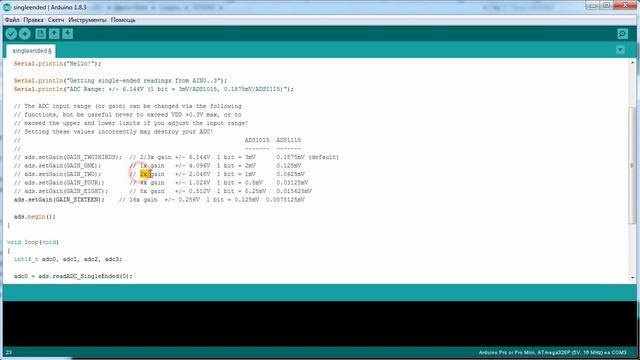This screenshot has height=360, width=640.
Task: Click the Verify sketch checkmark icon
Action: (11, 34)
